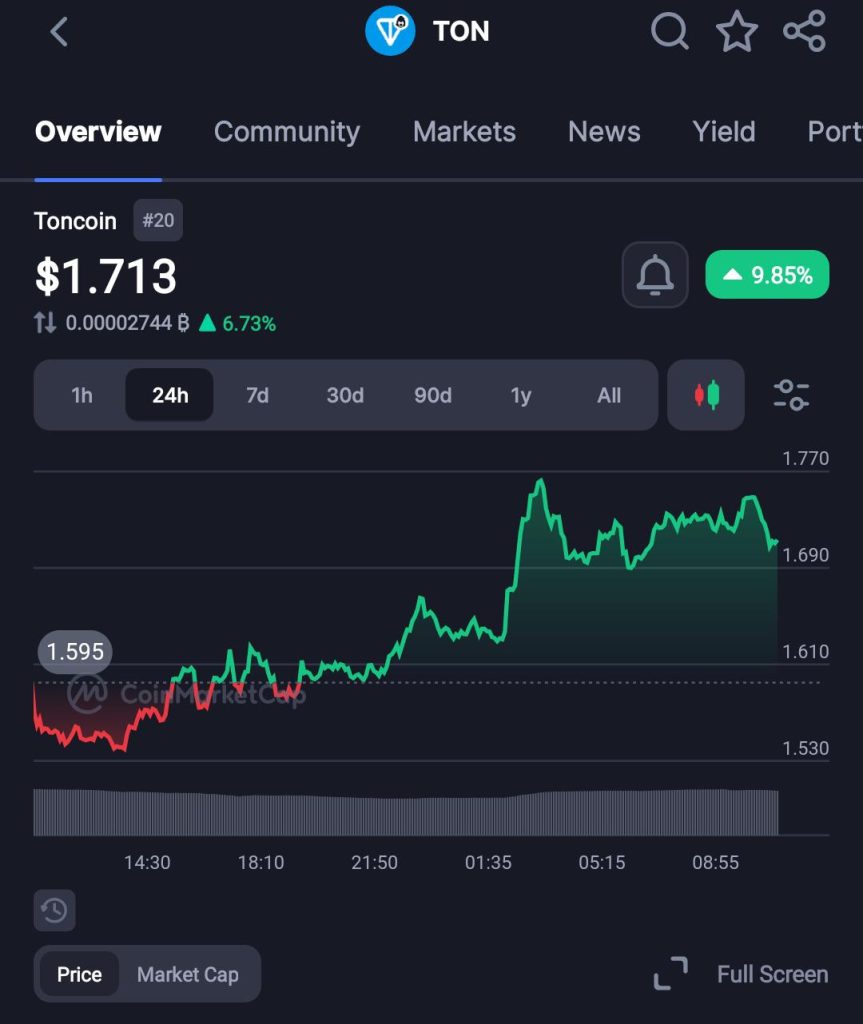Tap the 1.530 price axis label
The width and height of the screenshot is (863, 1024).
pyautogui.click(x=806, y=748)
